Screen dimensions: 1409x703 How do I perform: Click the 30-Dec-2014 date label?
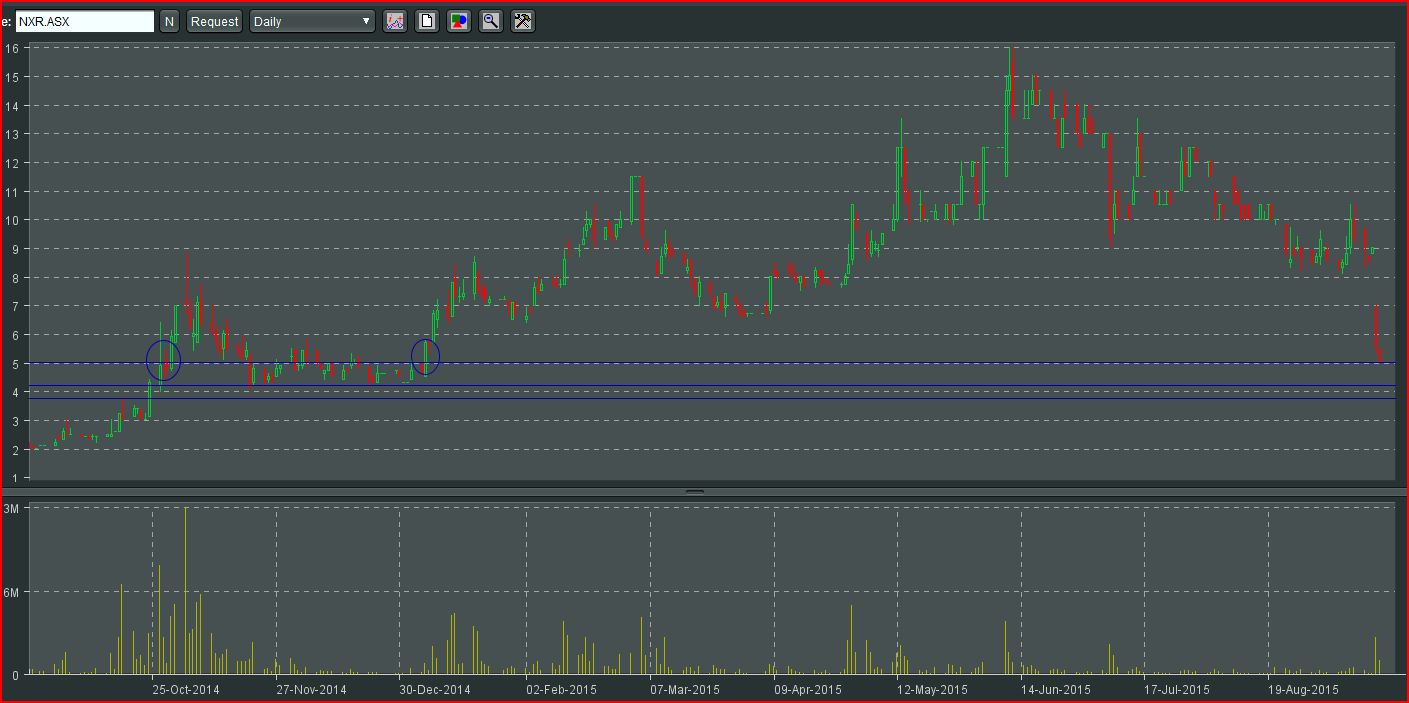(x=435, y=690)
